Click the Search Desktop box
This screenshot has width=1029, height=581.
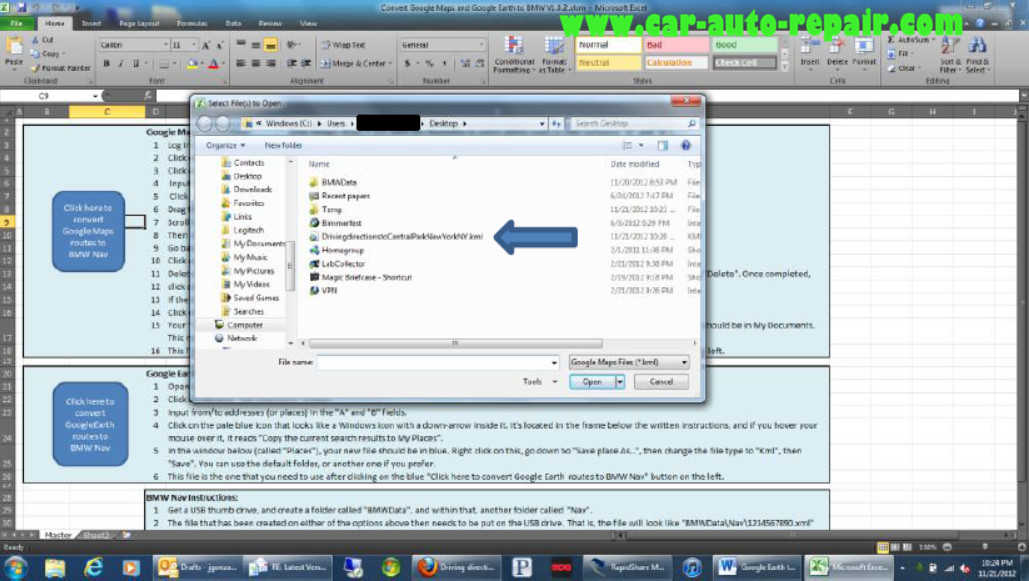pyautogui.click(x=633, y=123)
